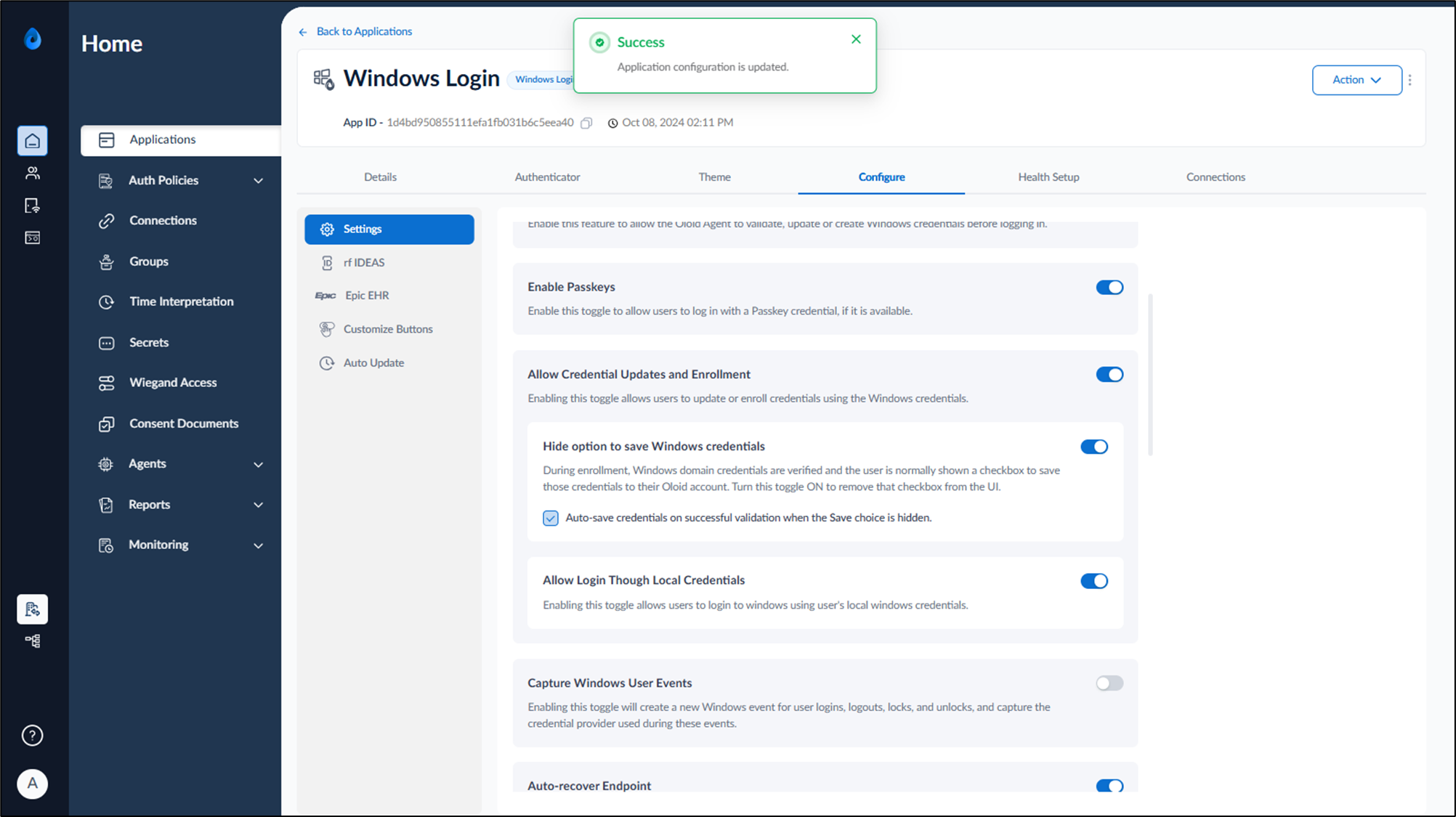Open Connections in the sidebar
Screen dimensions: 1456x817
[163, 220]
